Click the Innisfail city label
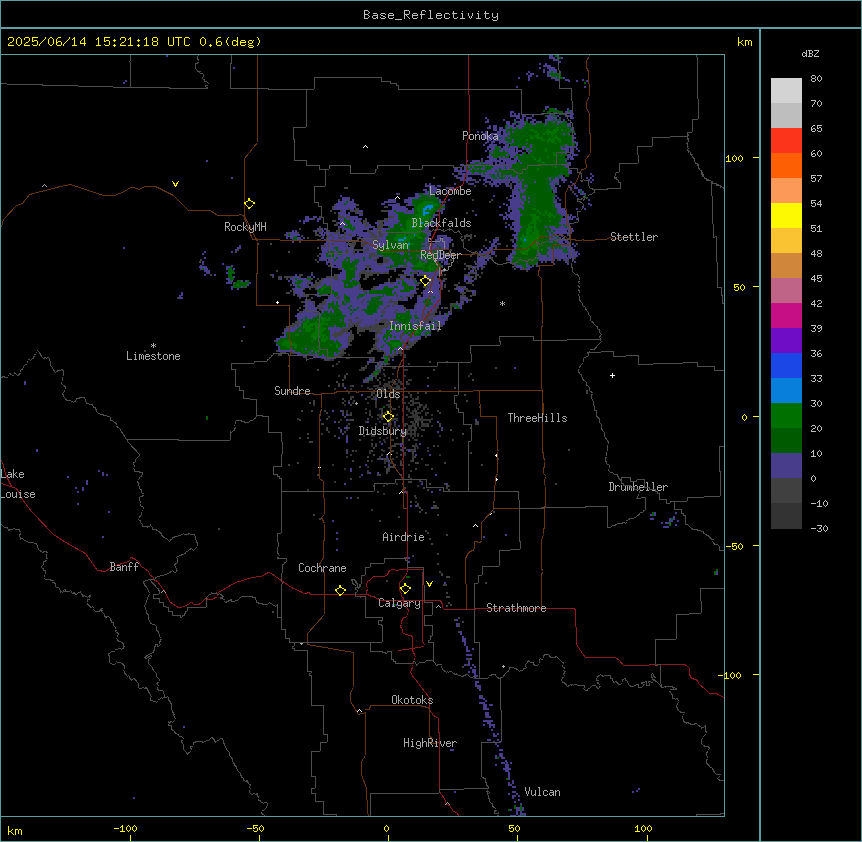 click(x=415, y=326)
